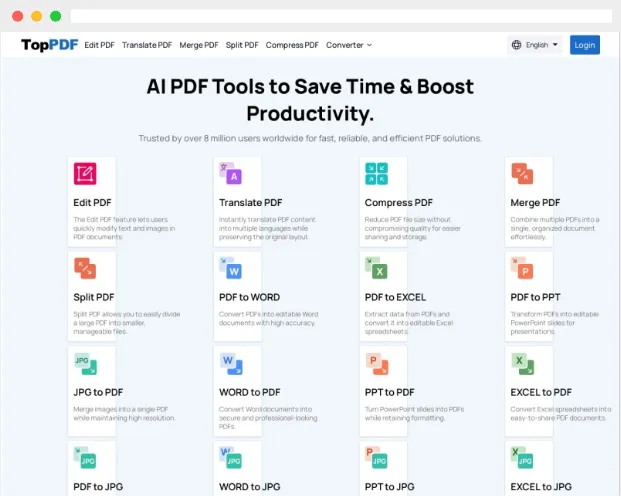This screenshot has height=496, width=621.
Task: Open Compress PDF in the navigation bar
Action: [x=292, y=45]
